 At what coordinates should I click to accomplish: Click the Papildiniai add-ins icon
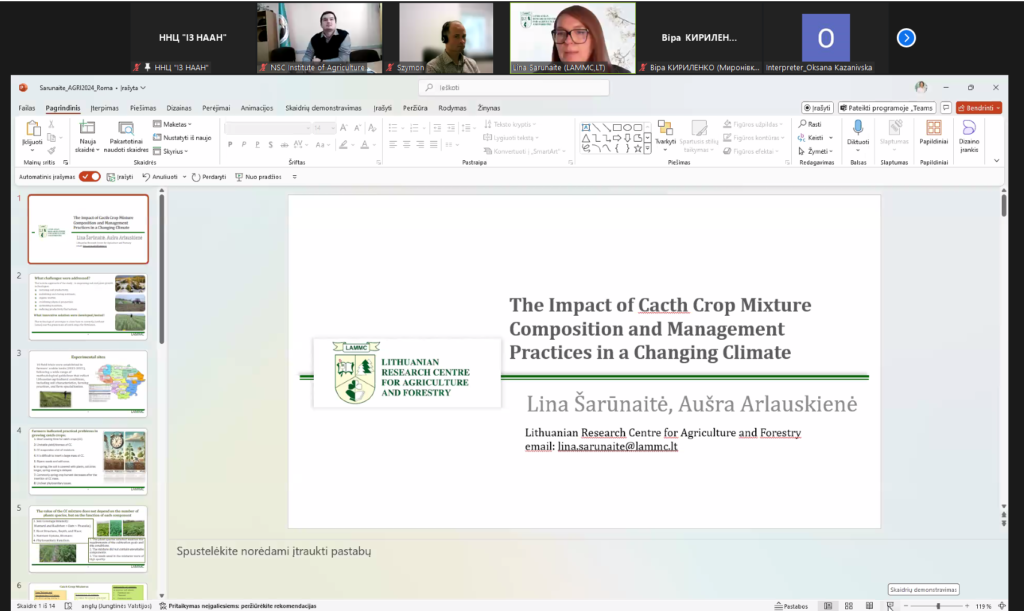click(x=933, y=128)
